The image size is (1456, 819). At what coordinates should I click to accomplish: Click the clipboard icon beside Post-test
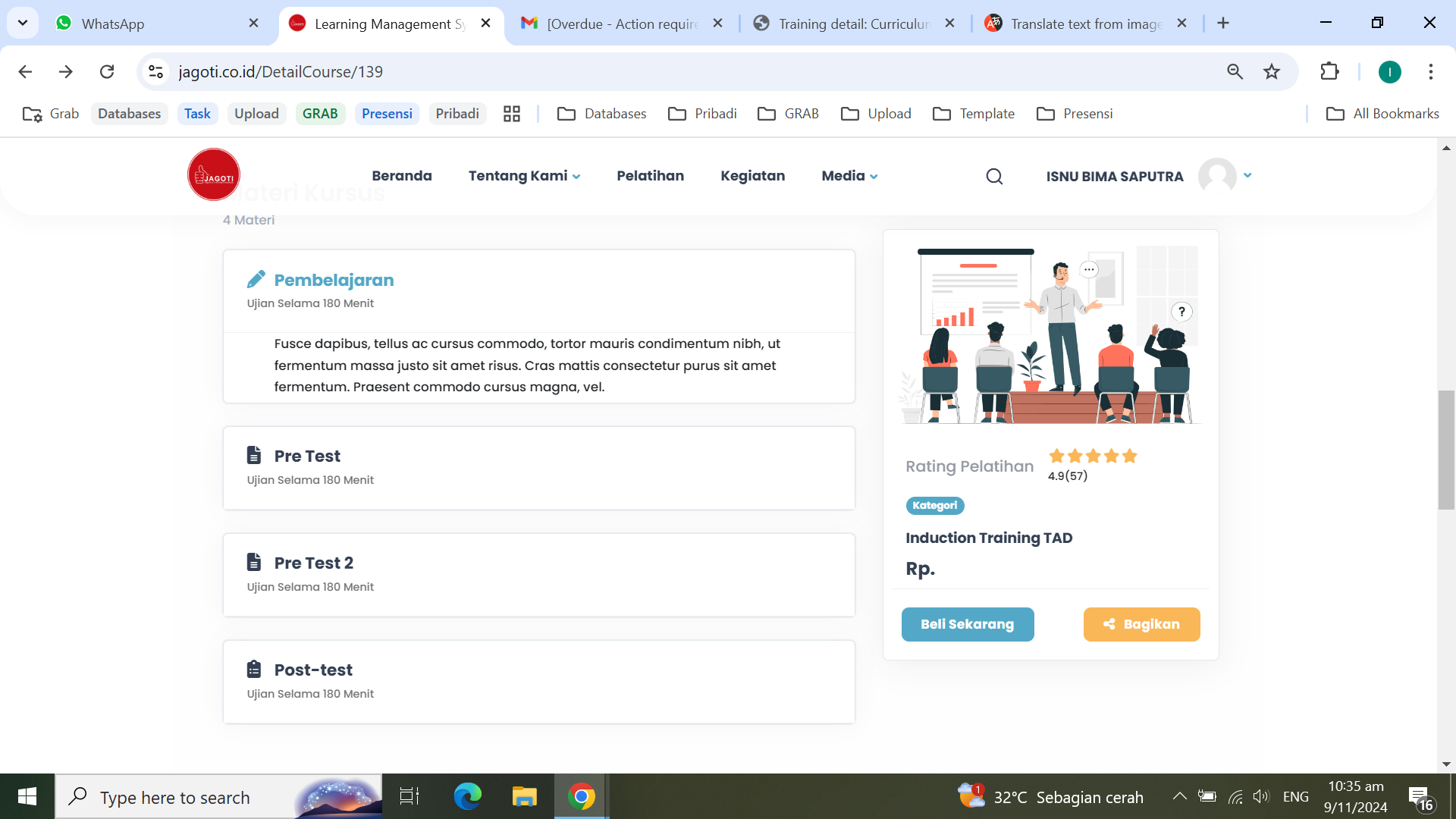[x=254, y=669]
